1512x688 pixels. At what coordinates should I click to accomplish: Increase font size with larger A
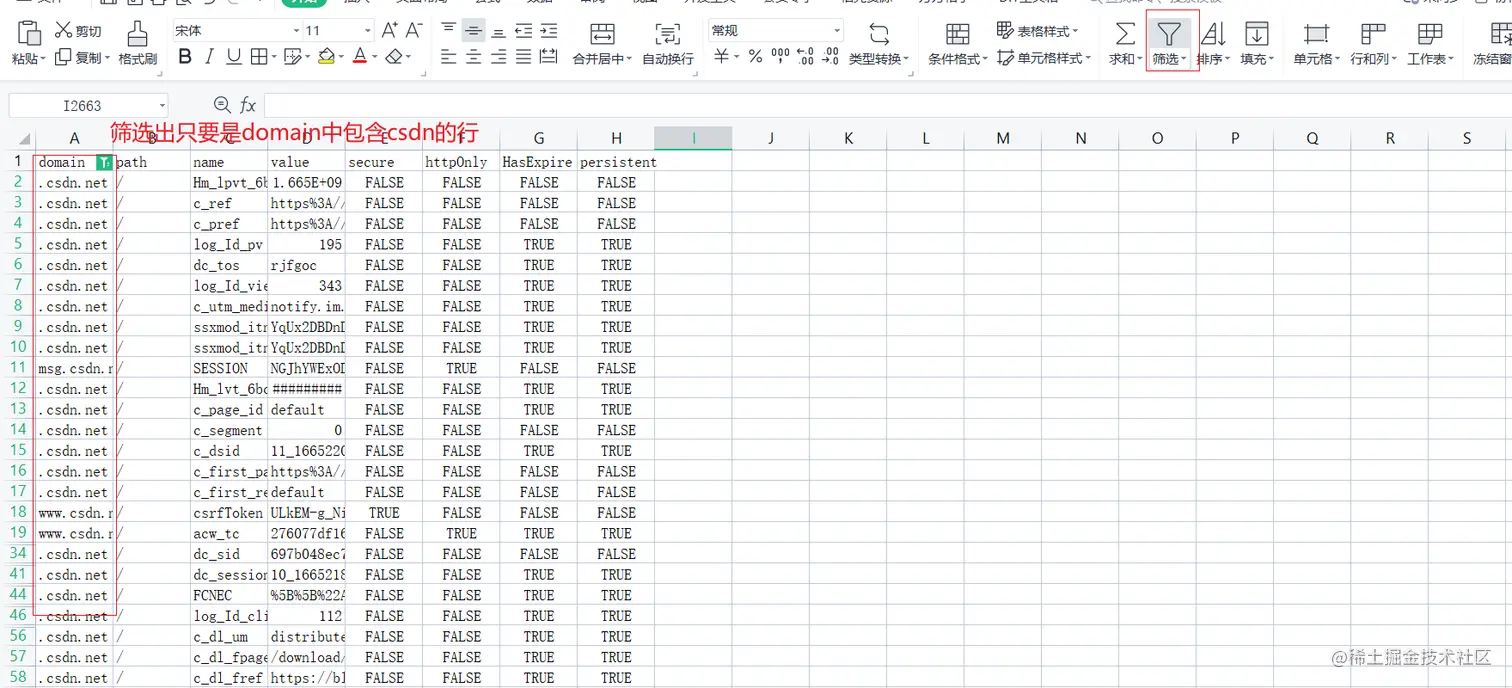(390, 31)
